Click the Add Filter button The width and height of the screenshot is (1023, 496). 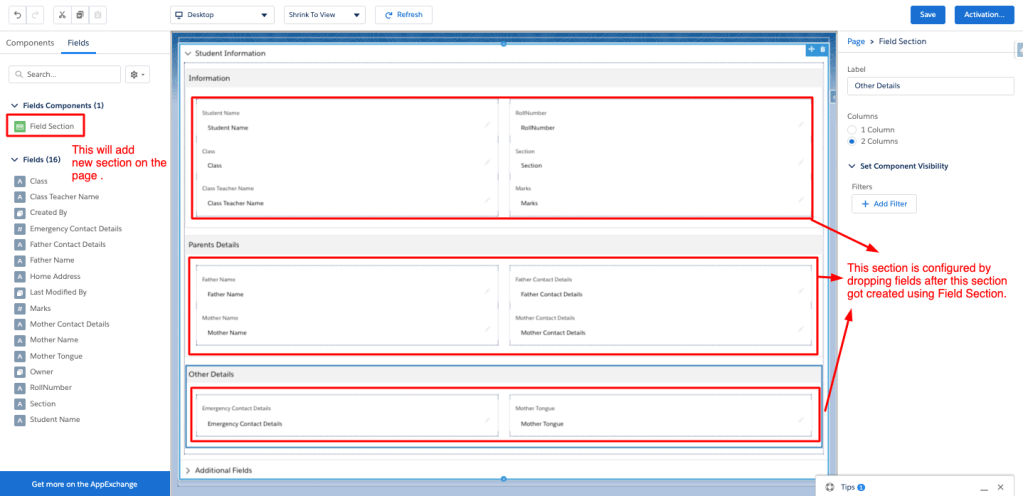[x=884, y=204]
